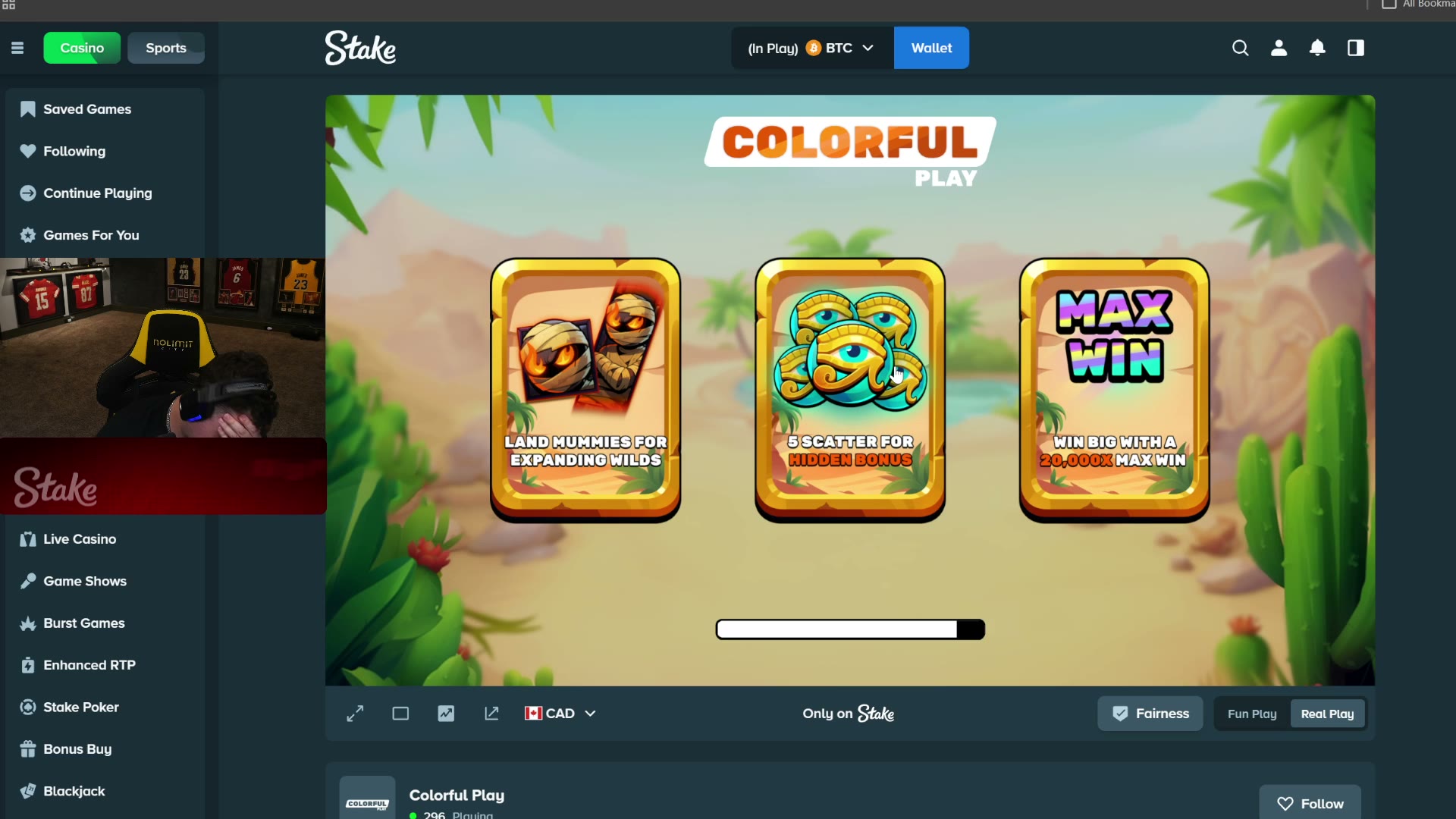Click the Enhanced RTP icon
This screenshot has width=1456, height=819.
[28, 665]
